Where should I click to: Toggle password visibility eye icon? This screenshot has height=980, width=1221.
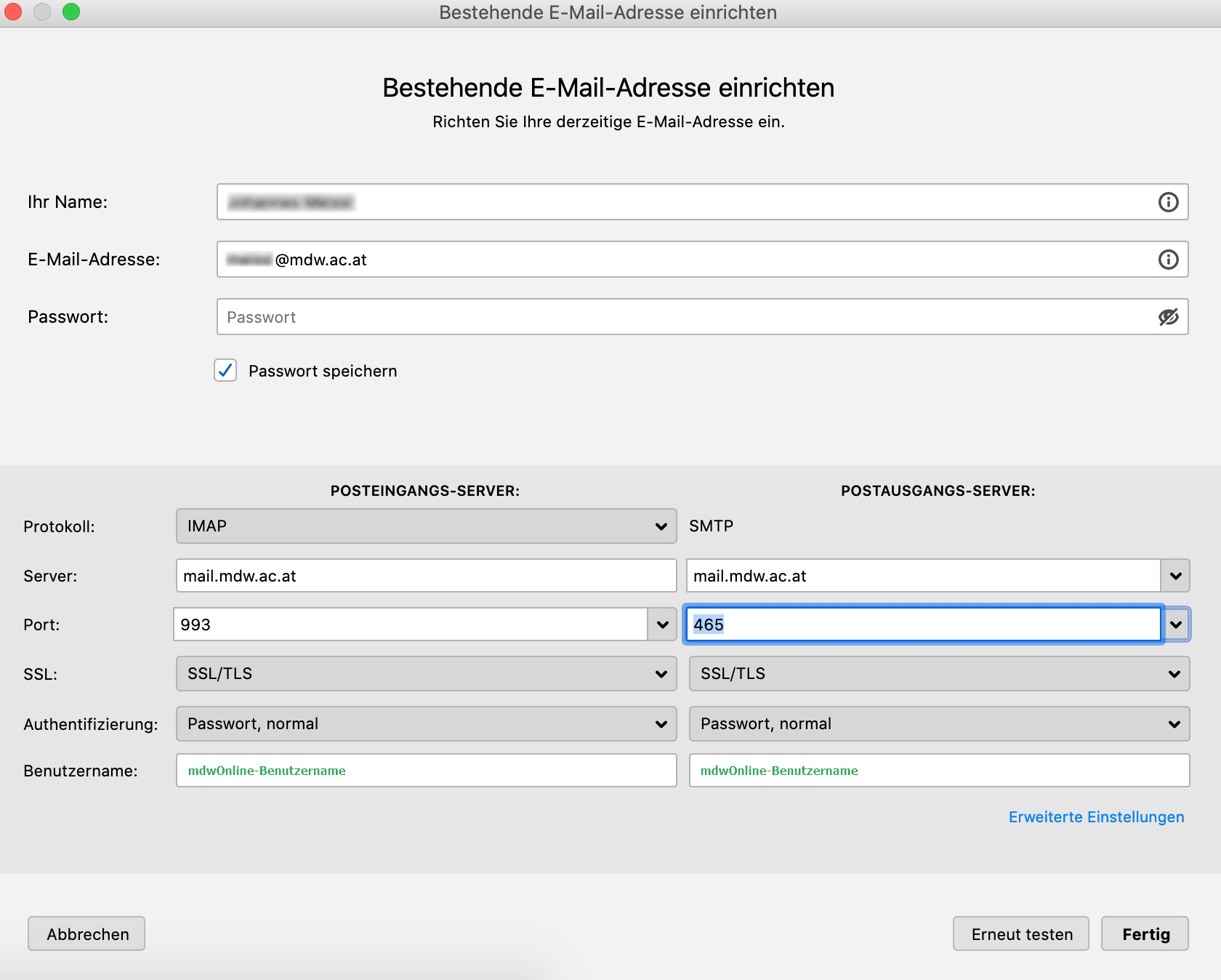tap(1168, 317)
